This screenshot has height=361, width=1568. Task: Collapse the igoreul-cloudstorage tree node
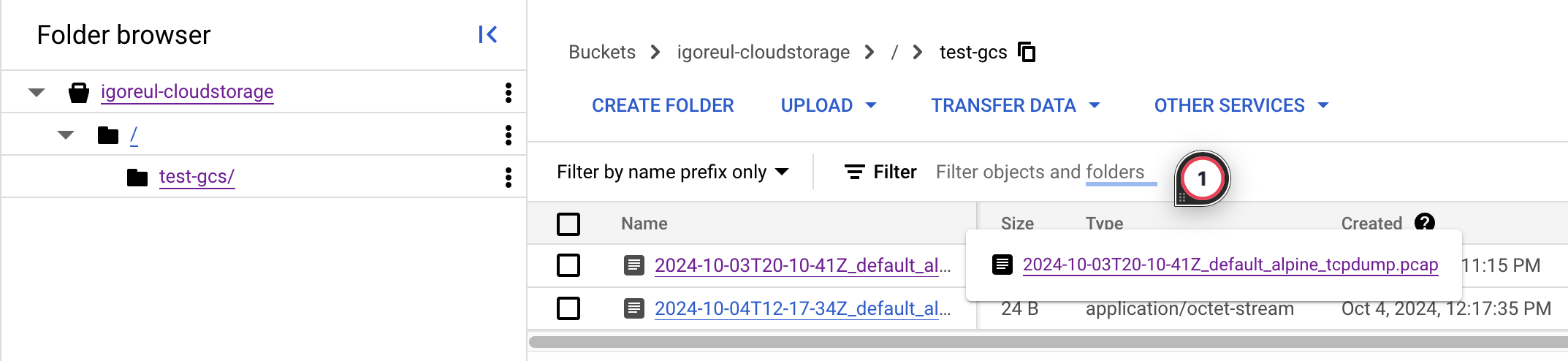tap(37, 92)
